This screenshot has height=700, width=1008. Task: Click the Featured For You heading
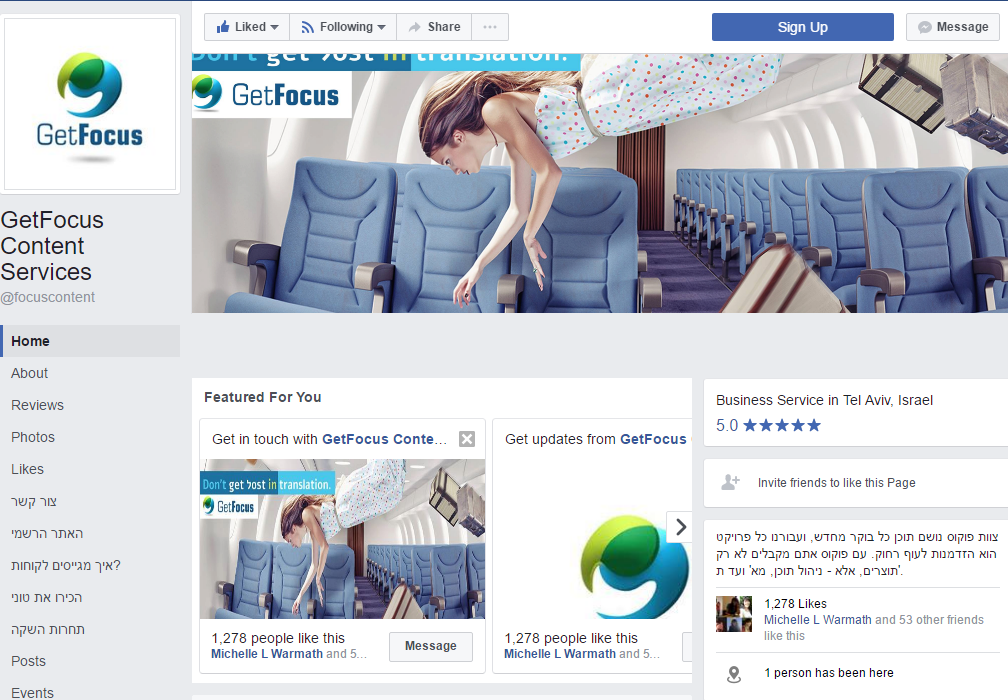(x=263, y=397)
